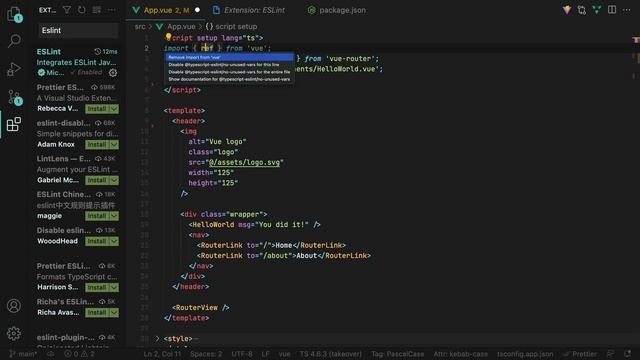Select show documentation for no-unused-vars
The image size is (640, 360).
(x=229, y=79)
